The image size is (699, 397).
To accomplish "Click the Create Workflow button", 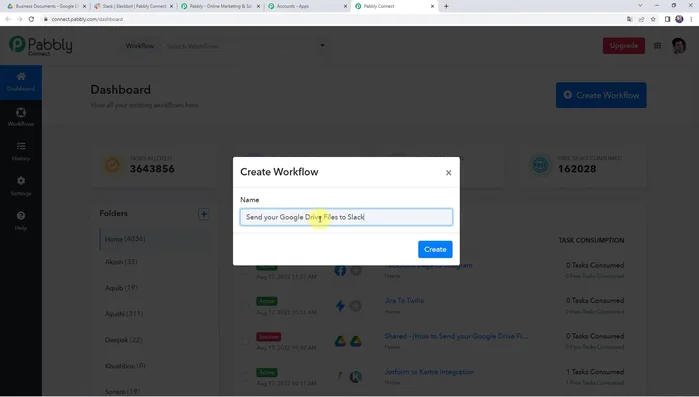I will 601,95.
